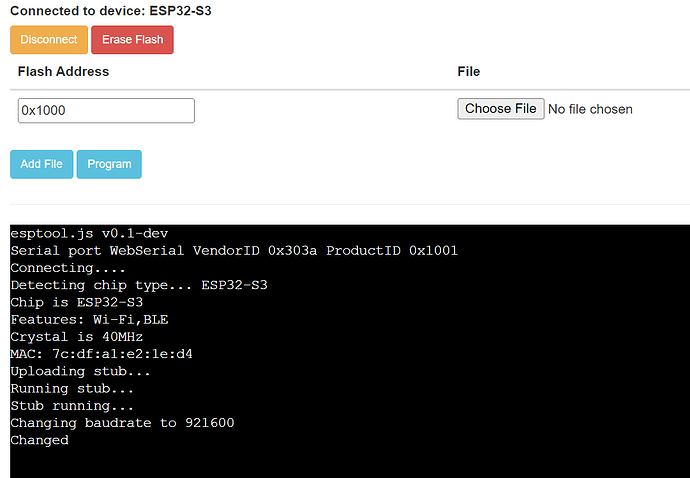Select console line 'Running stub...'

tap(72, 388)
